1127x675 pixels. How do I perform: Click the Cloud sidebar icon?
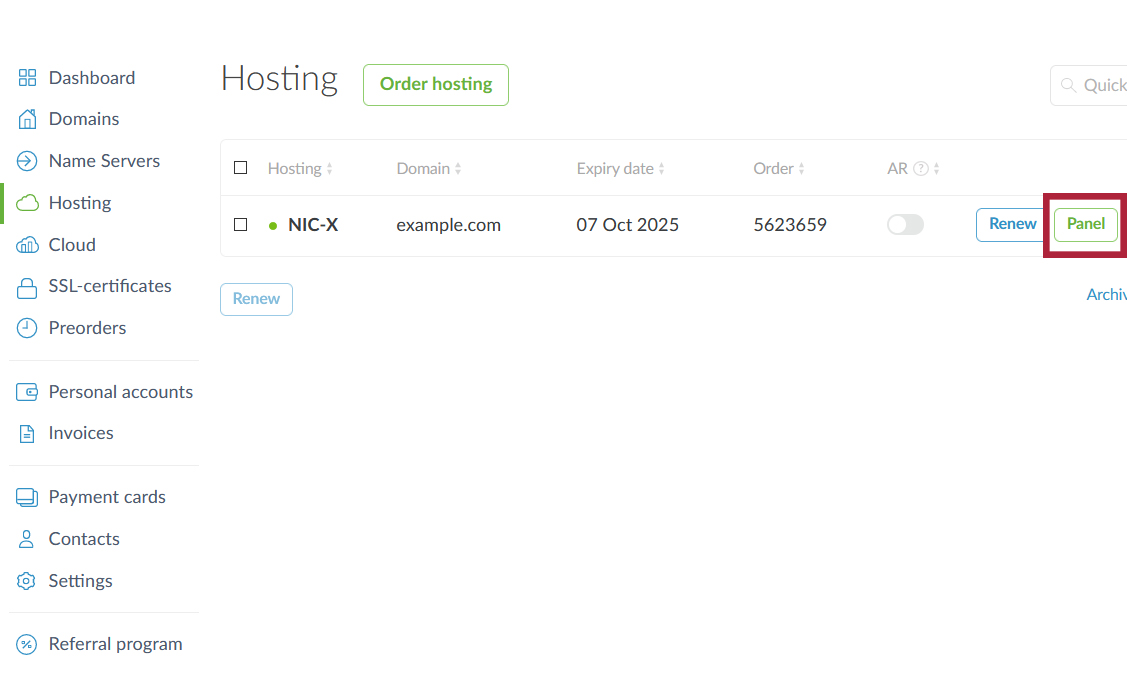pos(28,245)
